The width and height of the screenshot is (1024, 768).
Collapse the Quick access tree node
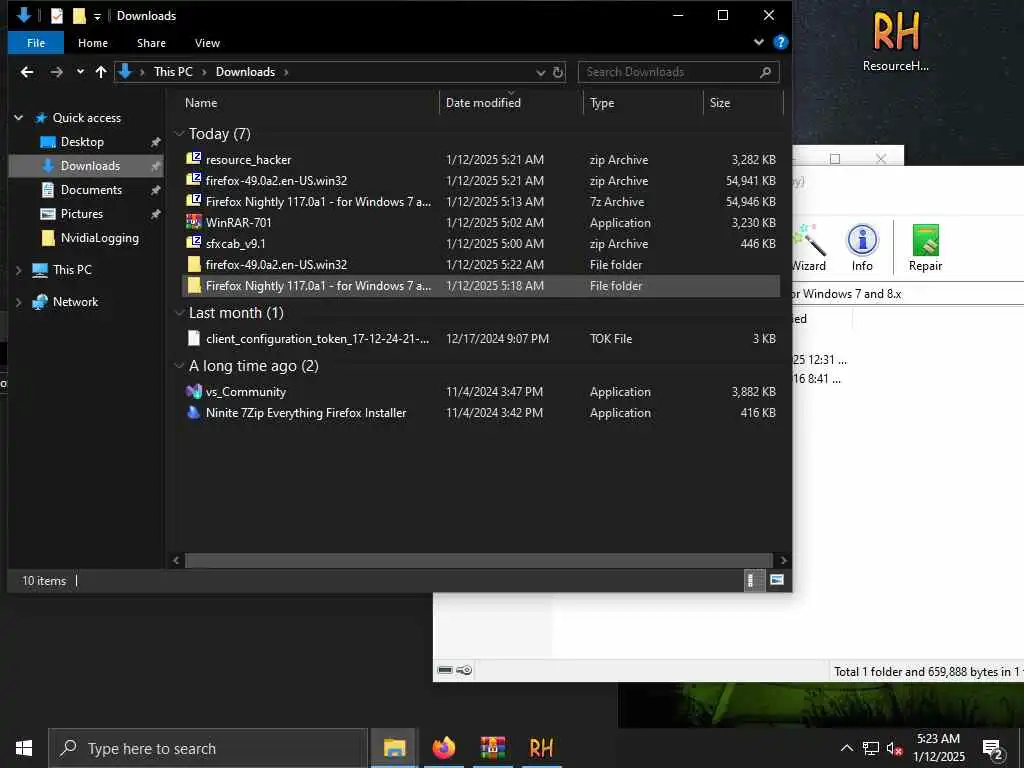point(18,118)
